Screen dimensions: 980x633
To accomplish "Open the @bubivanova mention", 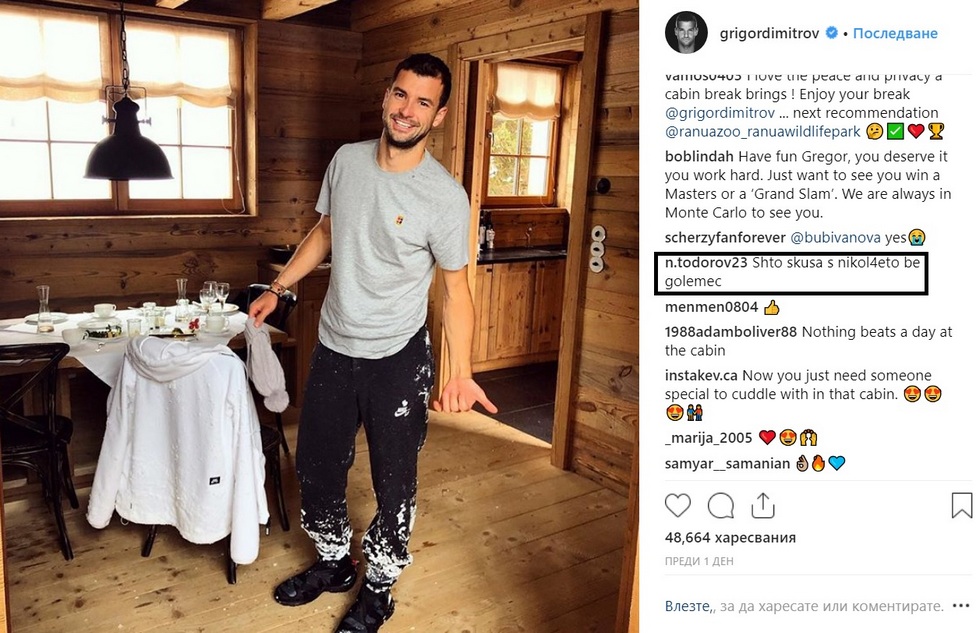I will pyautogui.click(x=835, y=237).
